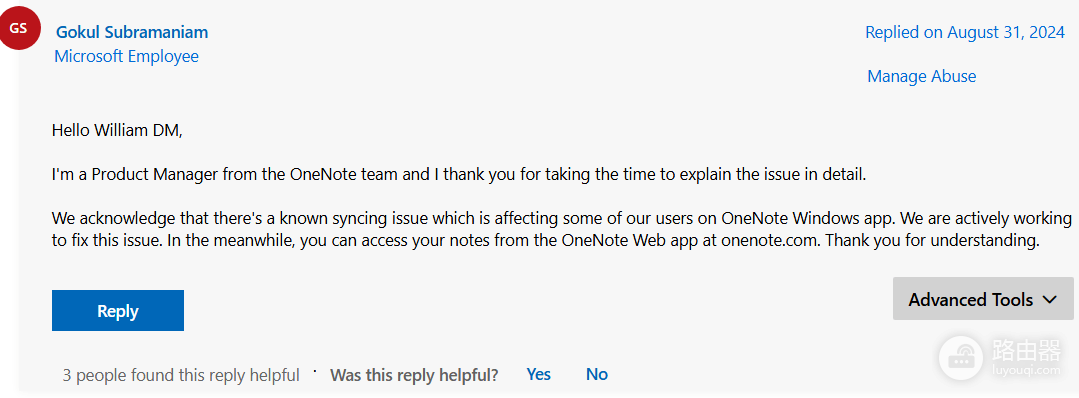Click the luyouqi.com watermark text

pos(1026,370)
